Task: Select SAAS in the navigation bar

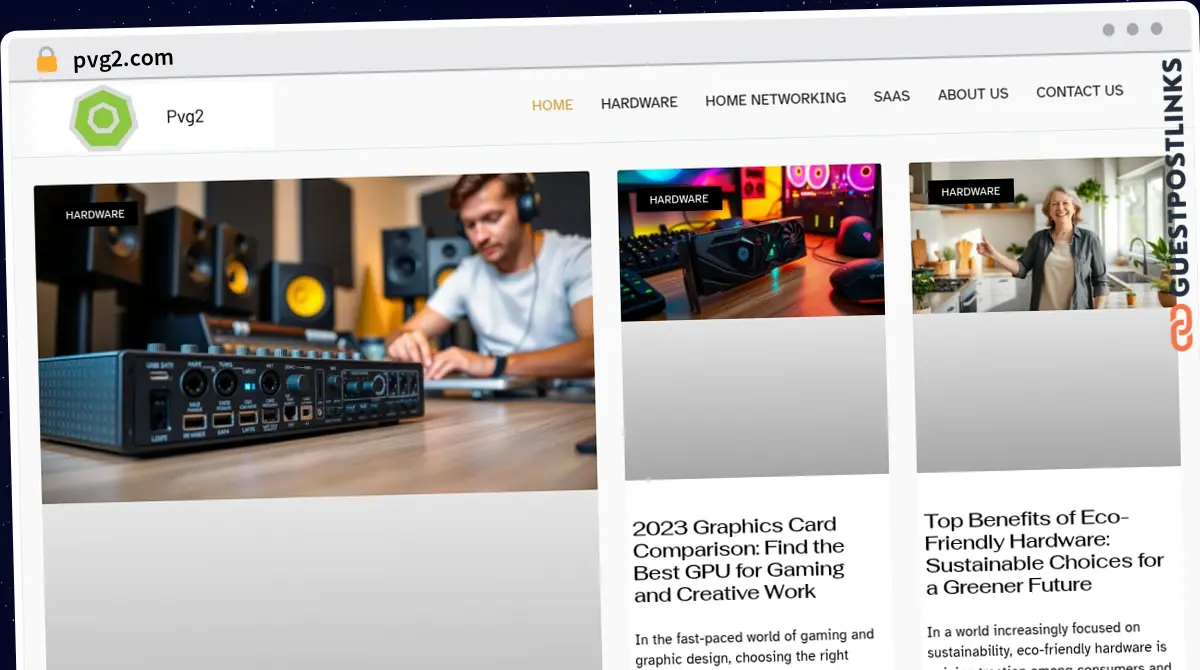Action: [891, 96]
